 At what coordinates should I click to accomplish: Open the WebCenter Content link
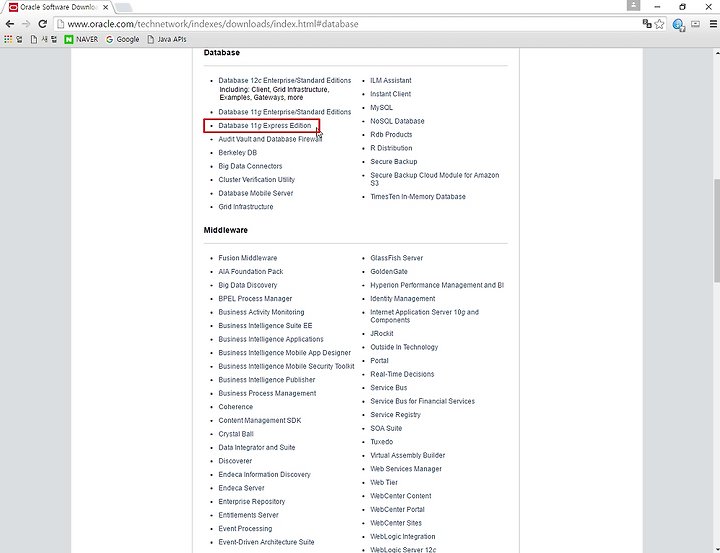point(401,496)
